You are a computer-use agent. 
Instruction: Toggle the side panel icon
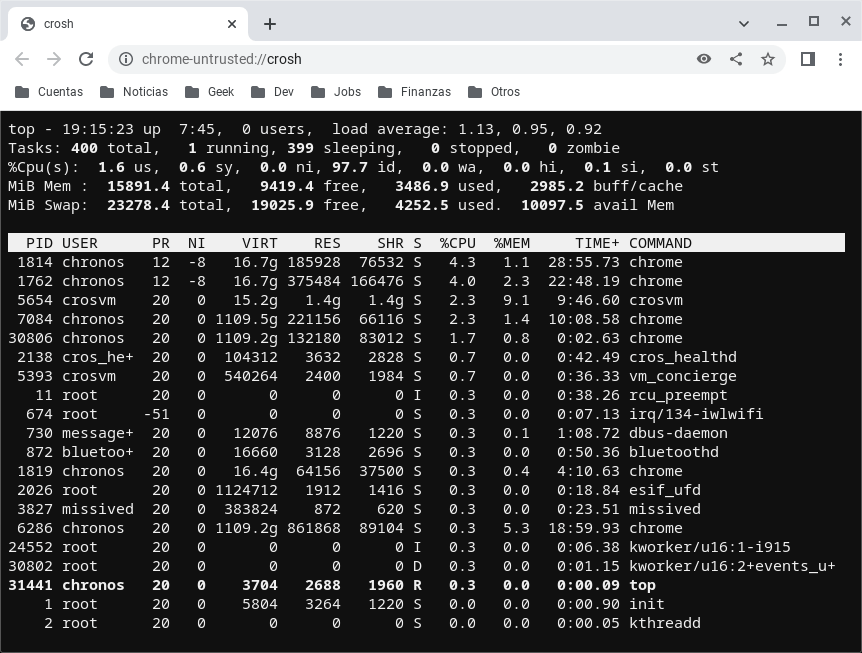[x=808, y=59]
